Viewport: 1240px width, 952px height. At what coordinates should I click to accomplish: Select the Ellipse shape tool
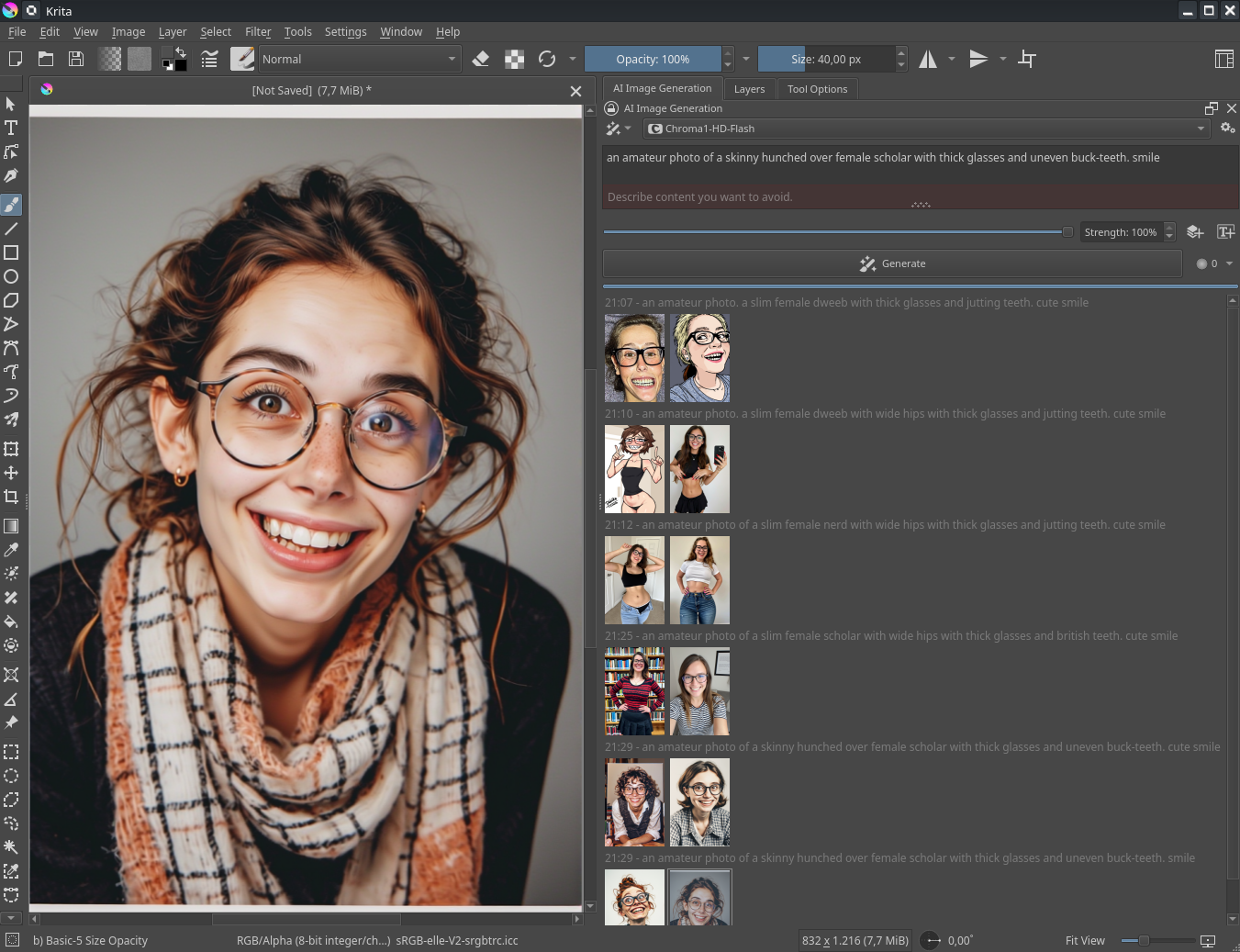[x=11, y=276]
